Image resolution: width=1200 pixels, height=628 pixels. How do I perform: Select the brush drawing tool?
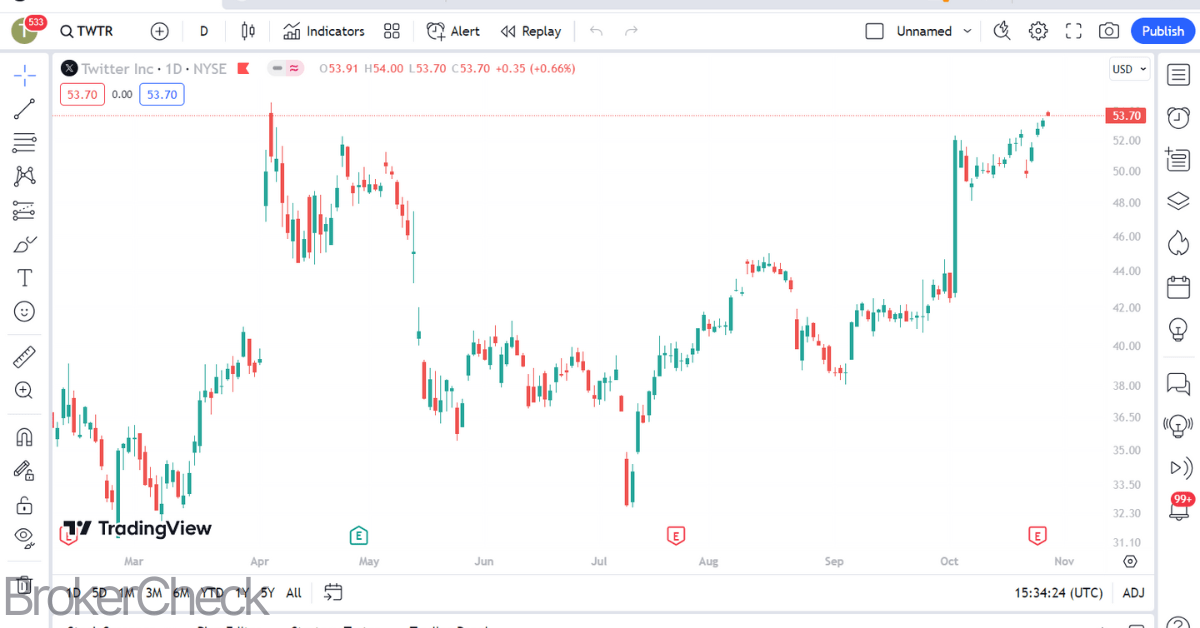pyautogui.click(x=25, y=244)
